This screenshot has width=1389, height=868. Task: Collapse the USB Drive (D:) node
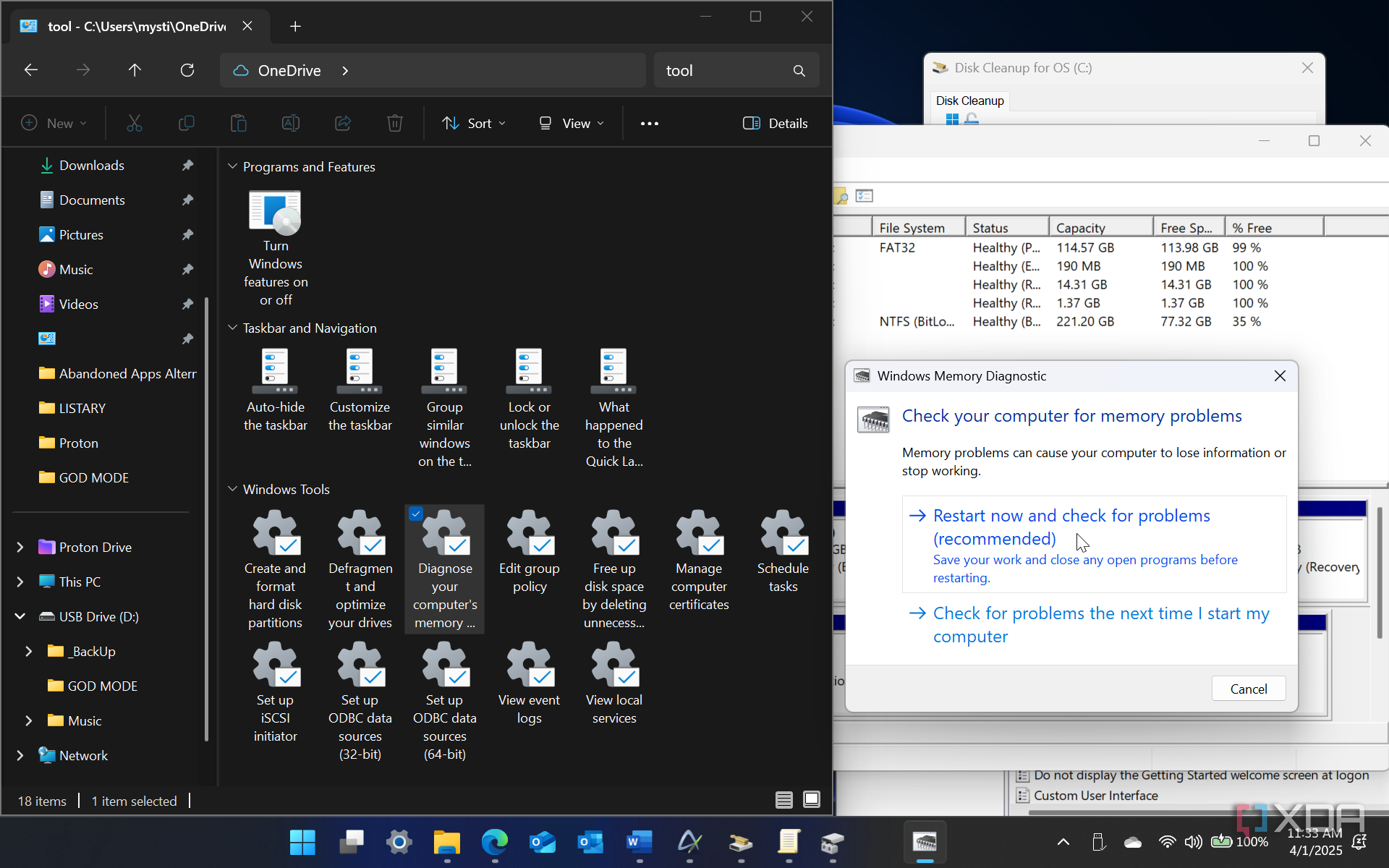pyautogui.click(x=20, y=616)
